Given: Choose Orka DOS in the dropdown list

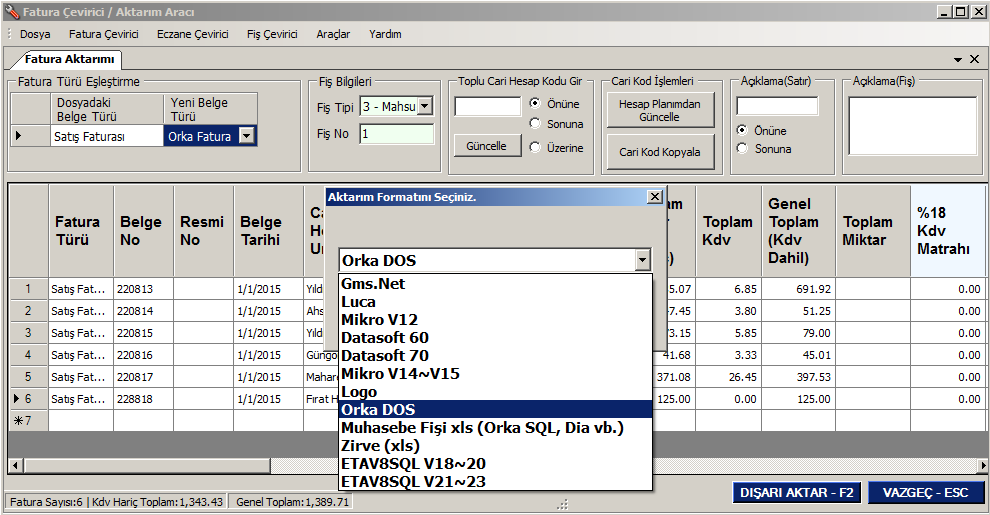Looking at the screenshot, I should coord(496,410).
